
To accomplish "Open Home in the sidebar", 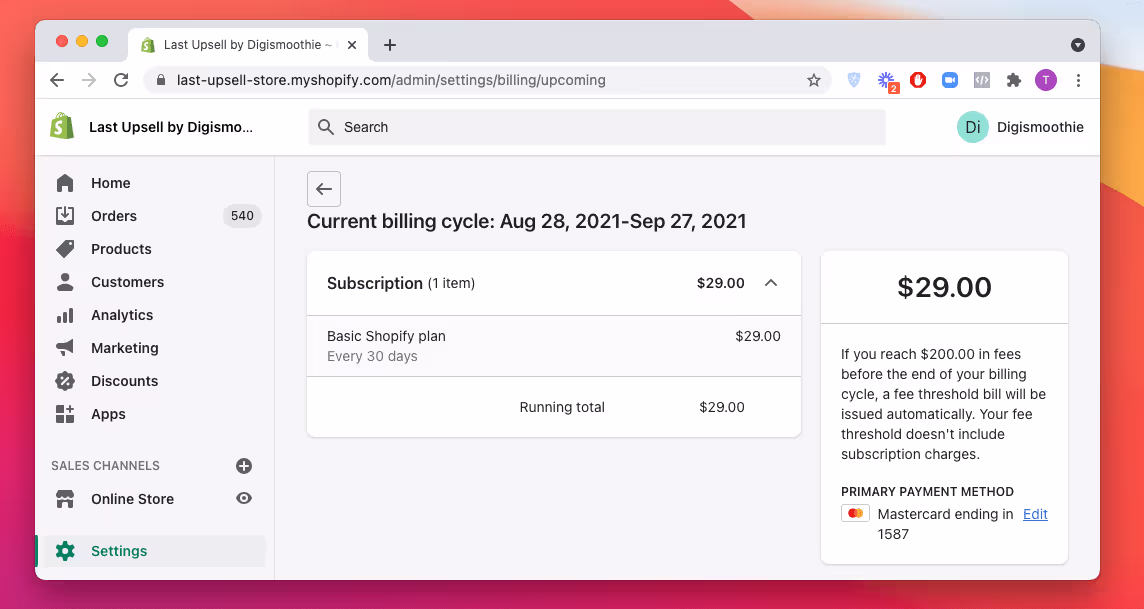I will click(x=110, y=183).
